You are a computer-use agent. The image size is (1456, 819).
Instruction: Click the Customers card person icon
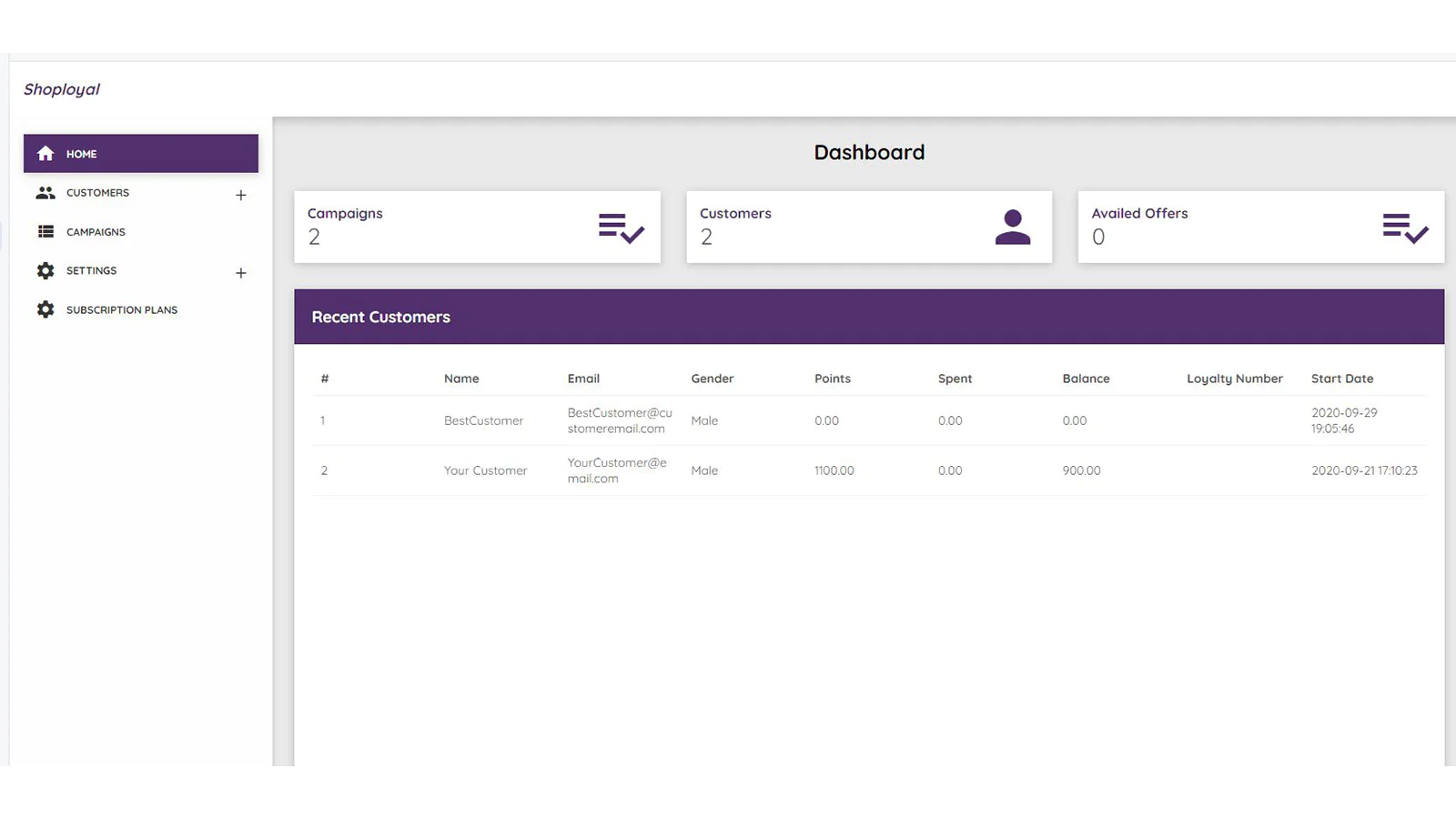point(1012,227)
